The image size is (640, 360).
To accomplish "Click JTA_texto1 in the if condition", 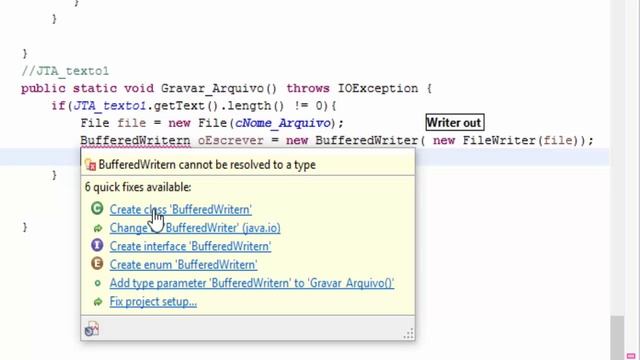I will [110, 106].
